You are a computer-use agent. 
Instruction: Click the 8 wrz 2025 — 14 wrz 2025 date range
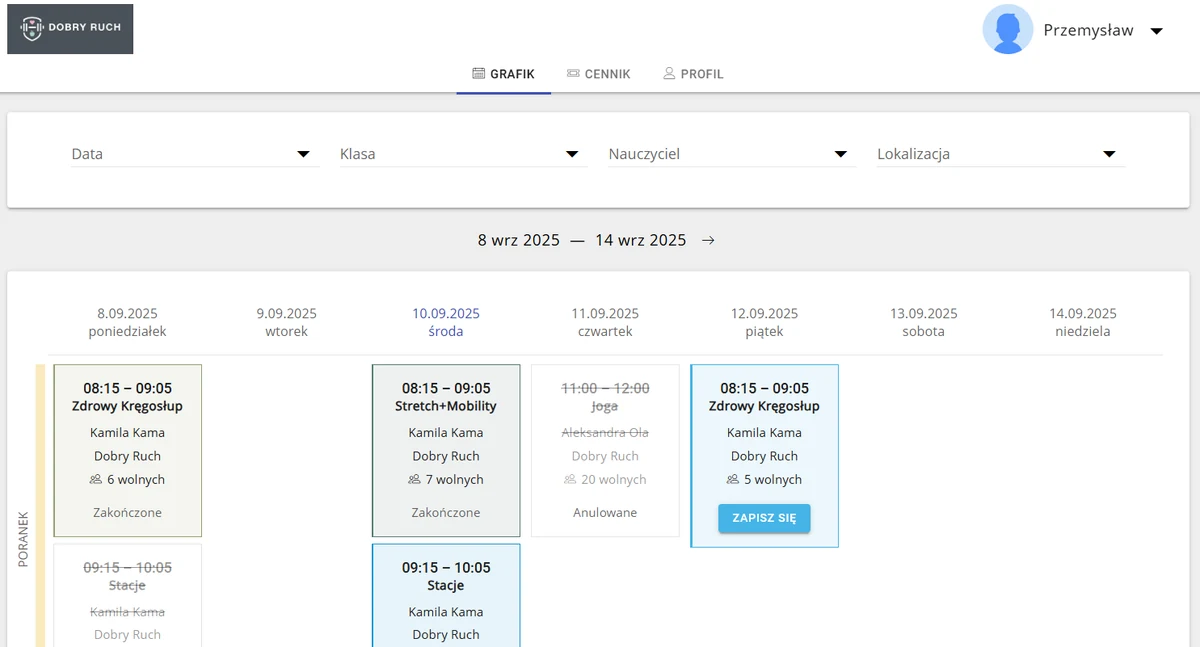tap(582, 240)
